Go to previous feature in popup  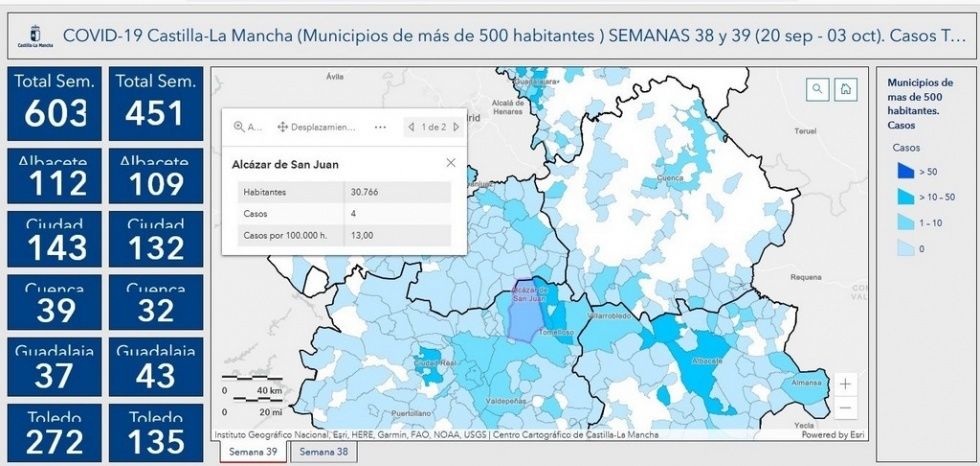[x=410, y=127]
